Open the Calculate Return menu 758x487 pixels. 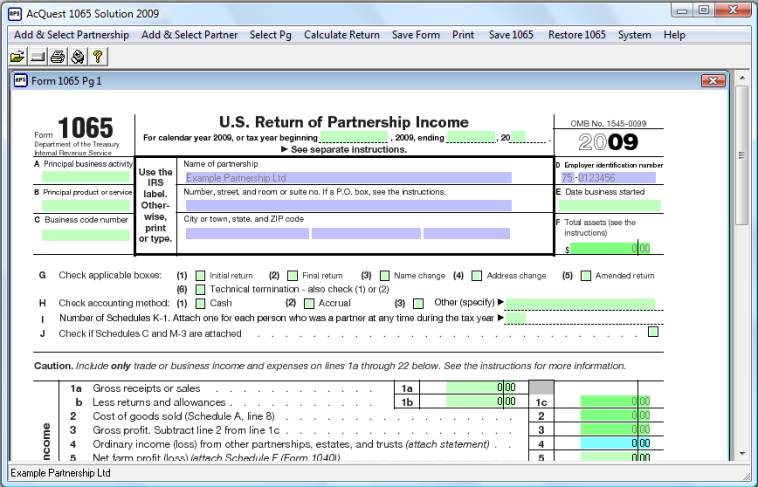pyautogui.click(x=342, y=35)
